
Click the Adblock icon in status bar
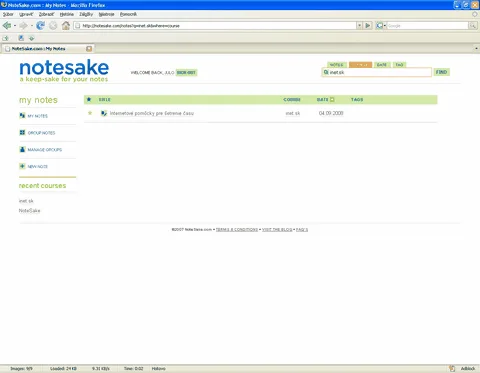[x=452, y=368]
